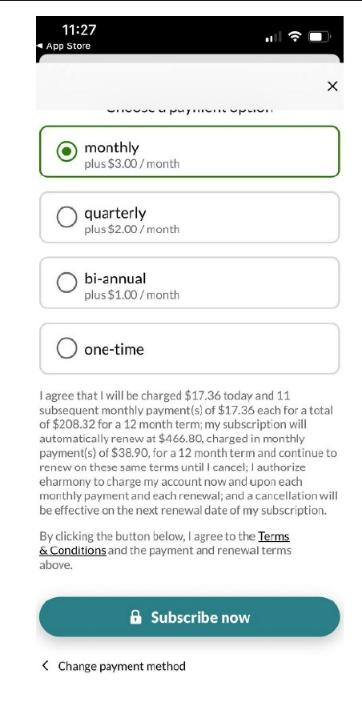
Task: Tap the monthly plus $3.00 option card
Action: coord(189,151)
